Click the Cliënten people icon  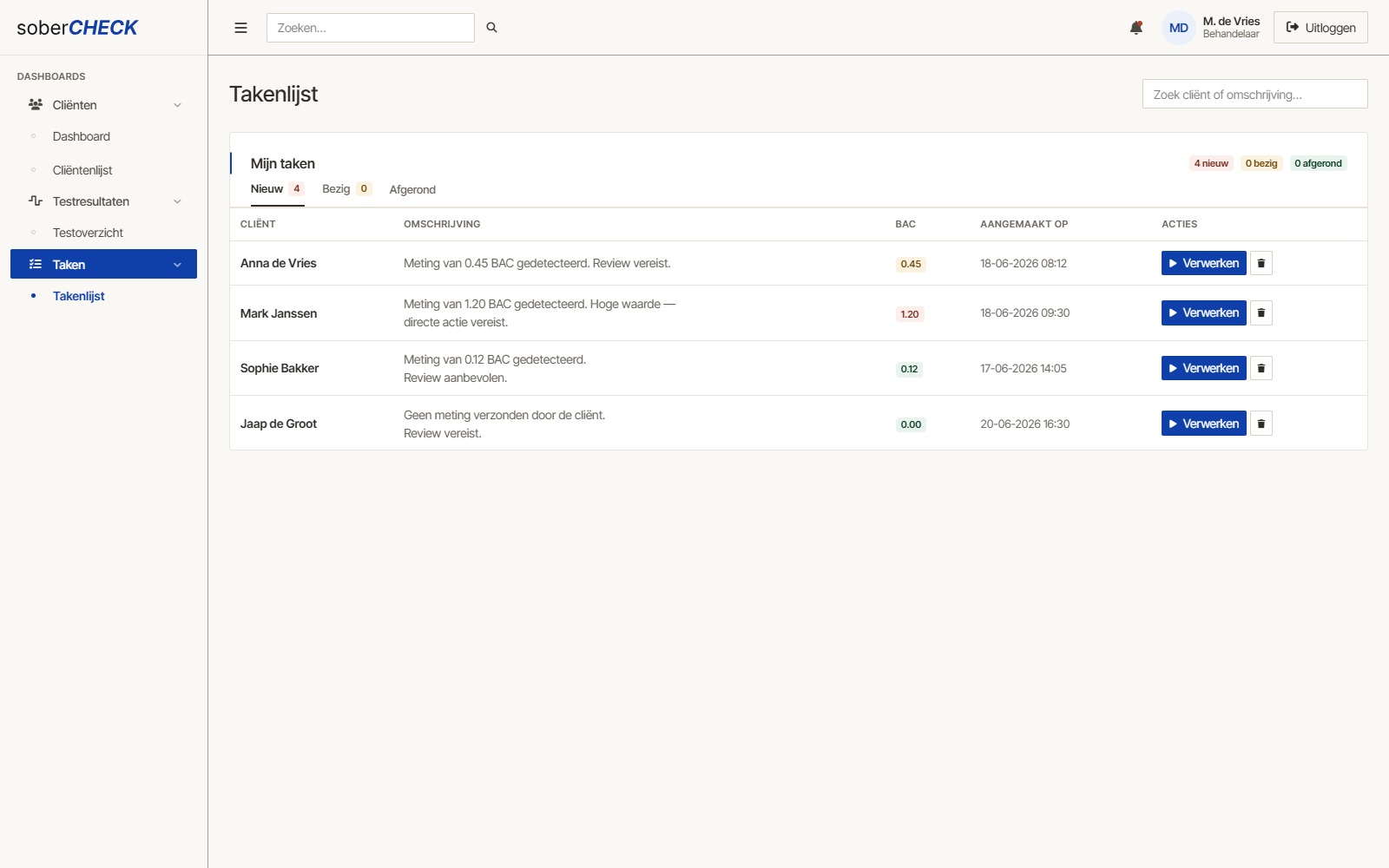[36, 104]
